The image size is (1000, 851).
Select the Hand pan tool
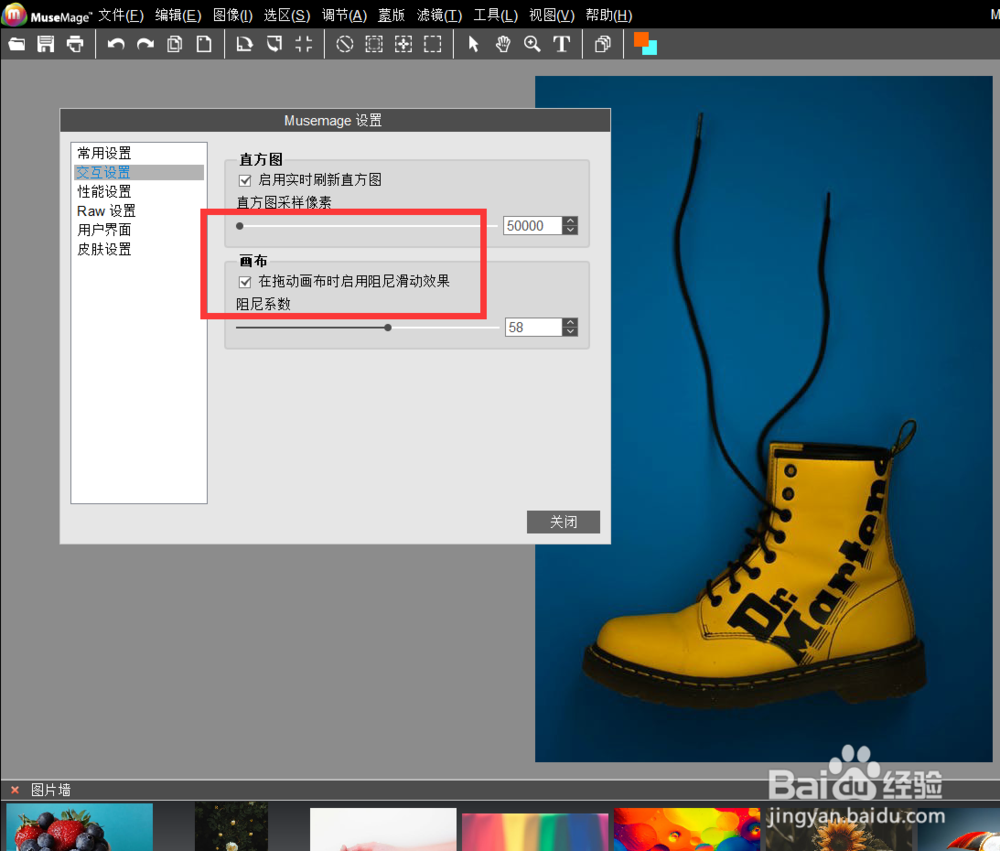coord(503,44)
